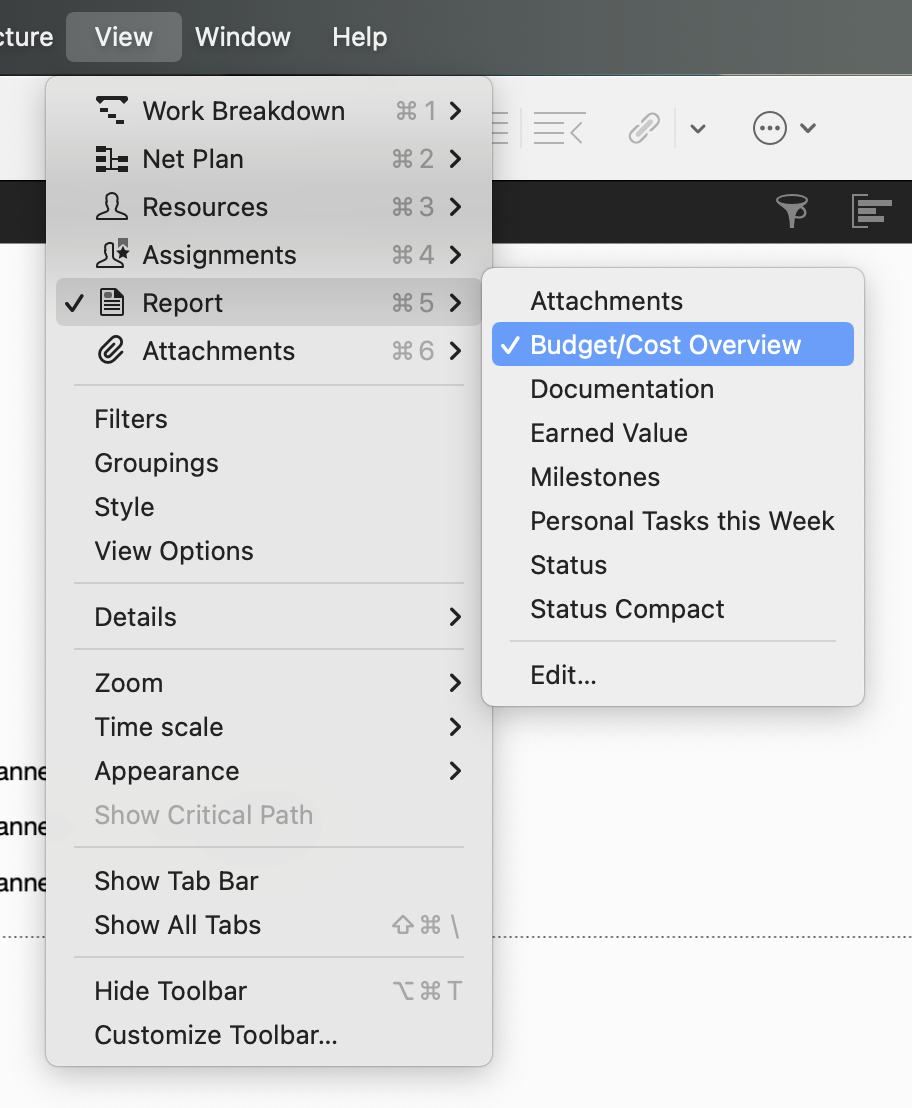Choose Earned Value report
This screenshot has height=1108, width=912.
[x=609, y=433]
